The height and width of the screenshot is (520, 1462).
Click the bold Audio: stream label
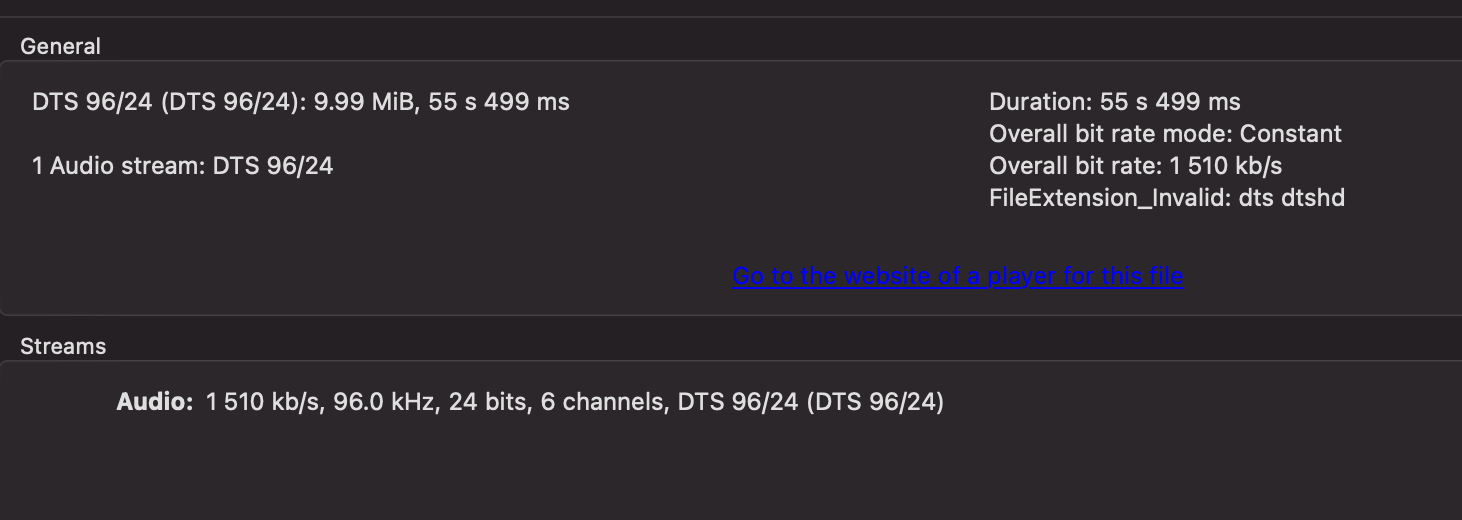point(154,402)
